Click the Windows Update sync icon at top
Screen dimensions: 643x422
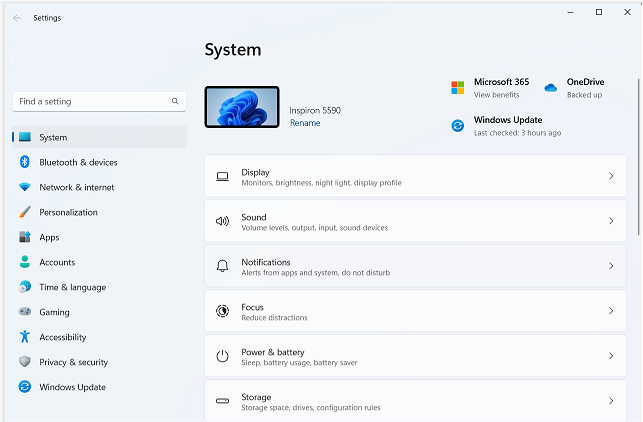click(457, 126)
